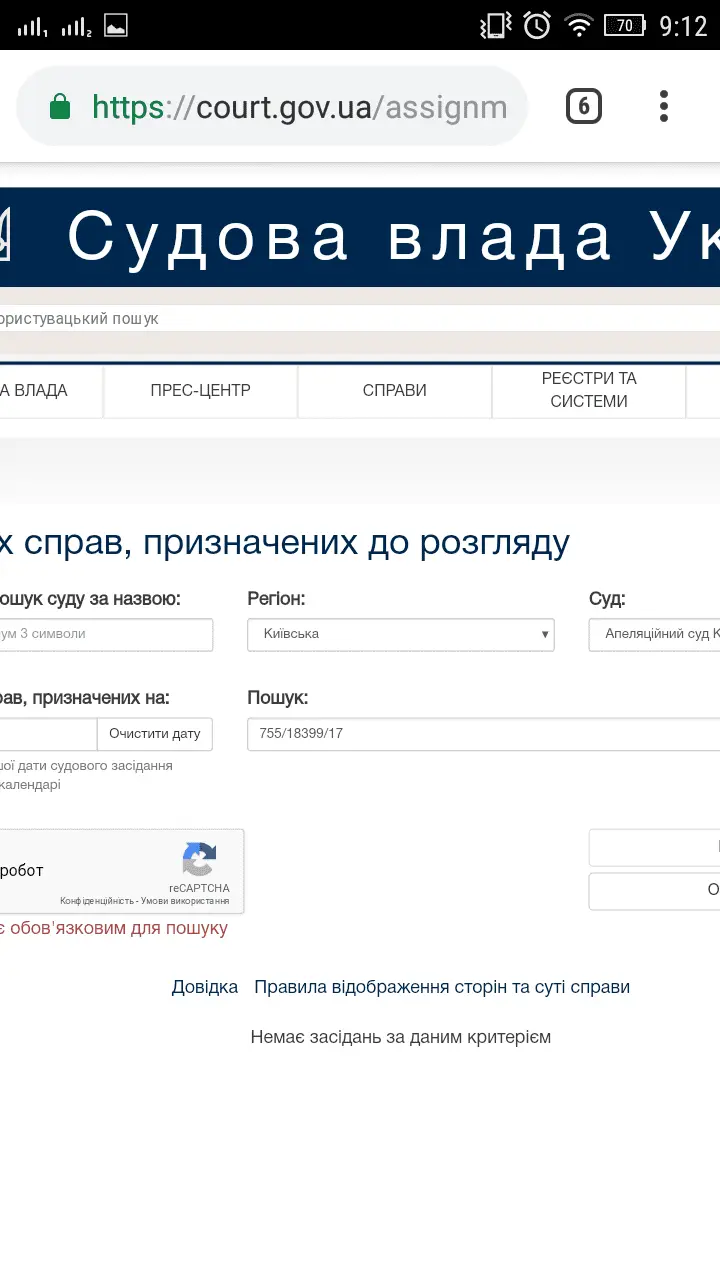Click the court name search input field
The image size is (720, 1280).
[105, 634]
